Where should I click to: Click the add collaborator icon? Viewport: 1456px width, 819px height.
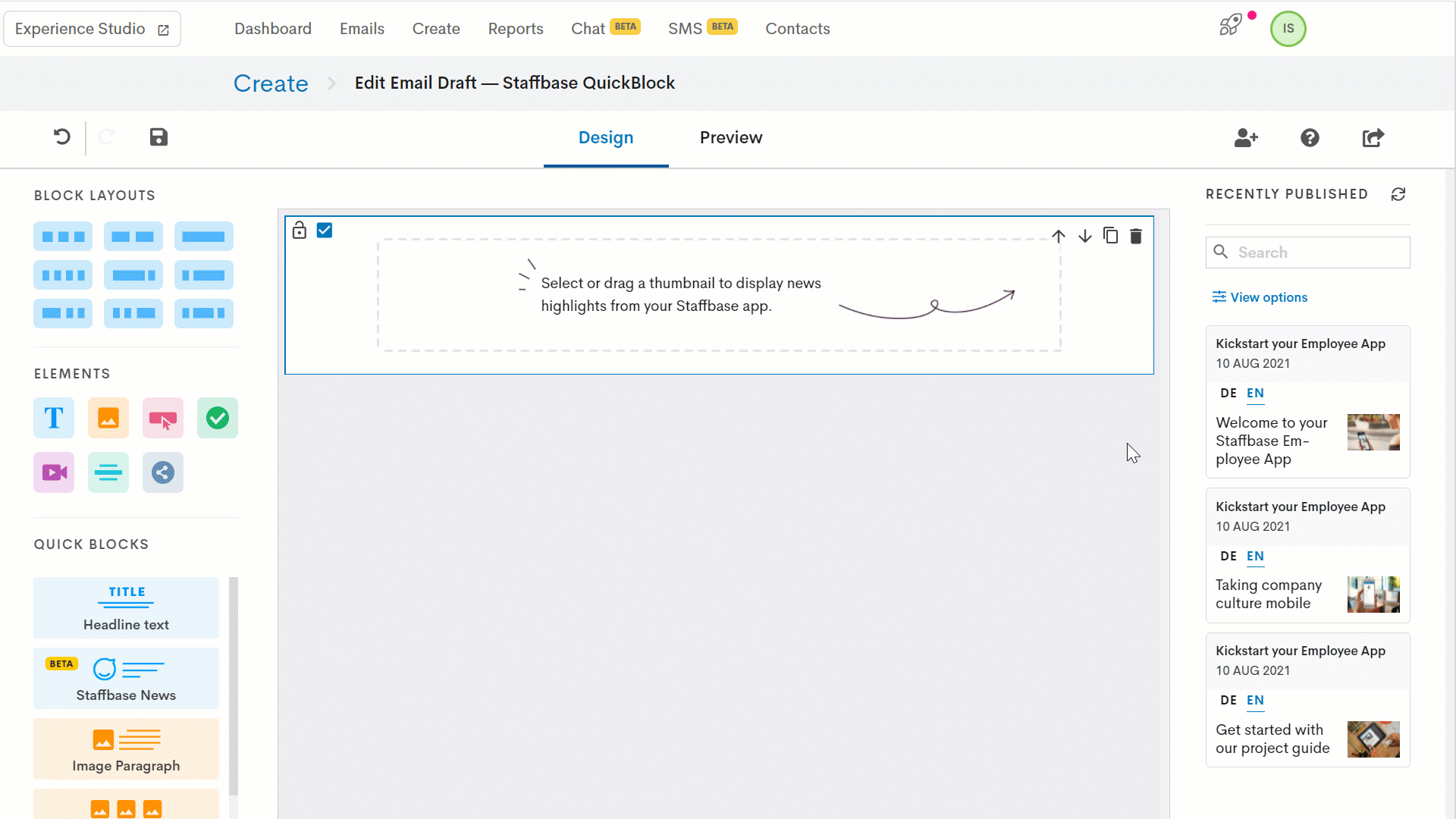[1245, 137]
